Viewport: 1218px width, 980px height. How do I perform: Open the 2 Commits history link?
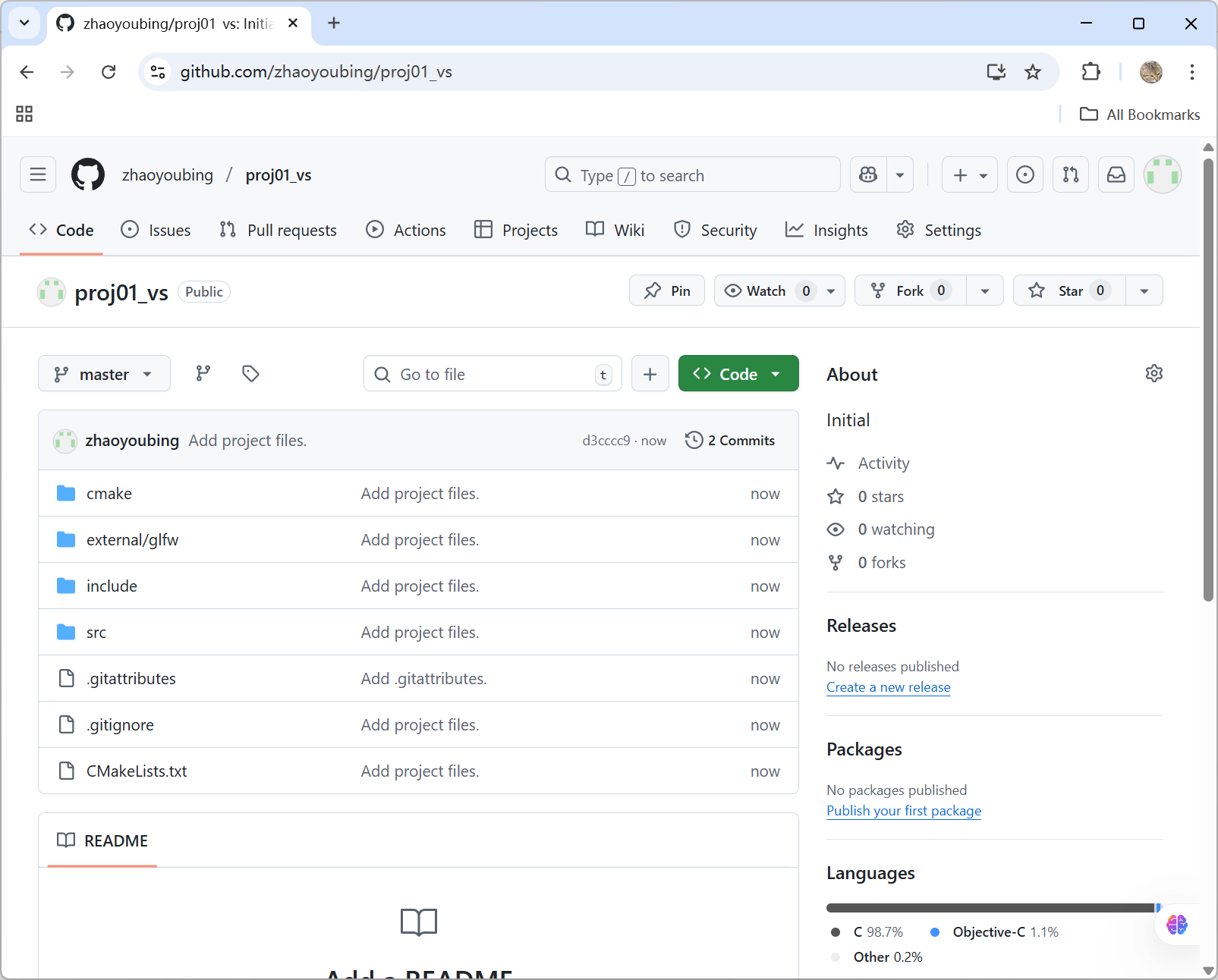click(730, 441)
